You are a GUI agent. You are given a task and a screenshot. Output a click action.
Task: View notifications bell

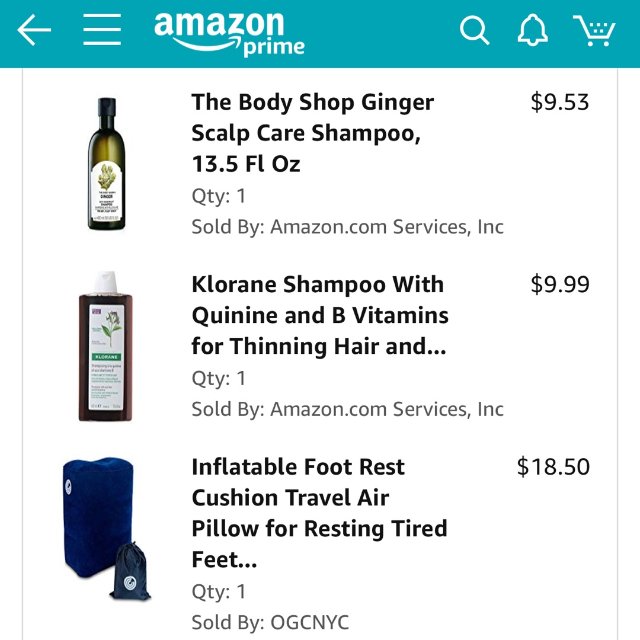532,31
